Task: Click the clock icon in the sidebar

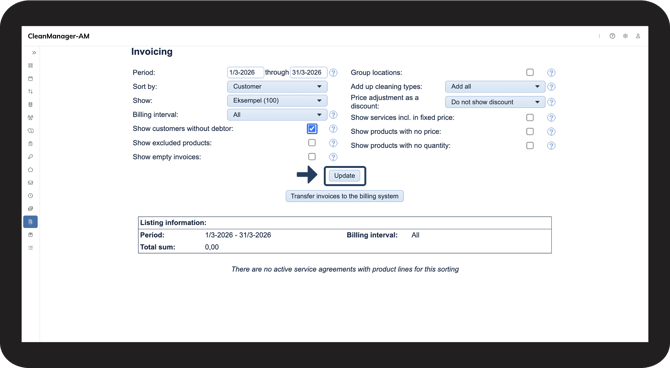Action: (x=30, y=196)
